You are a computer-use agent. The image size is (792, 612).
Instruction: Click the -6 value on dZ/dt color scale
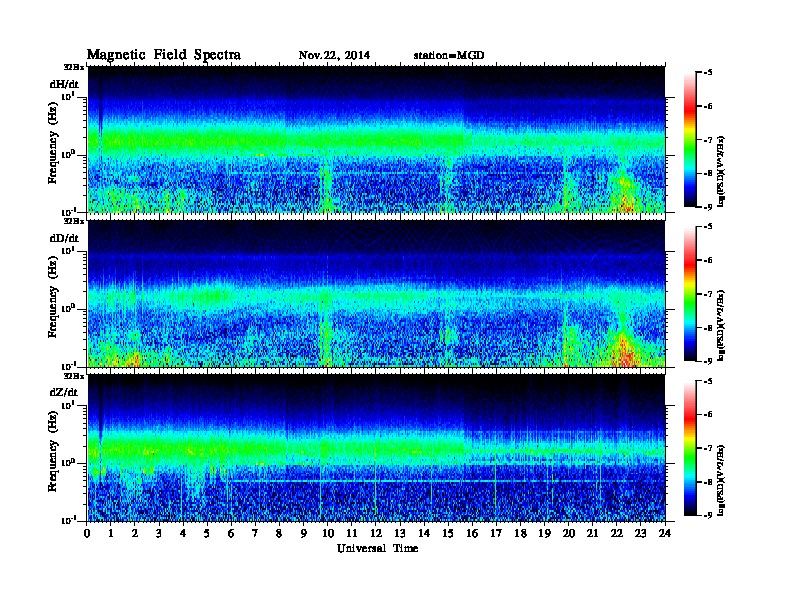coord(708,414)
